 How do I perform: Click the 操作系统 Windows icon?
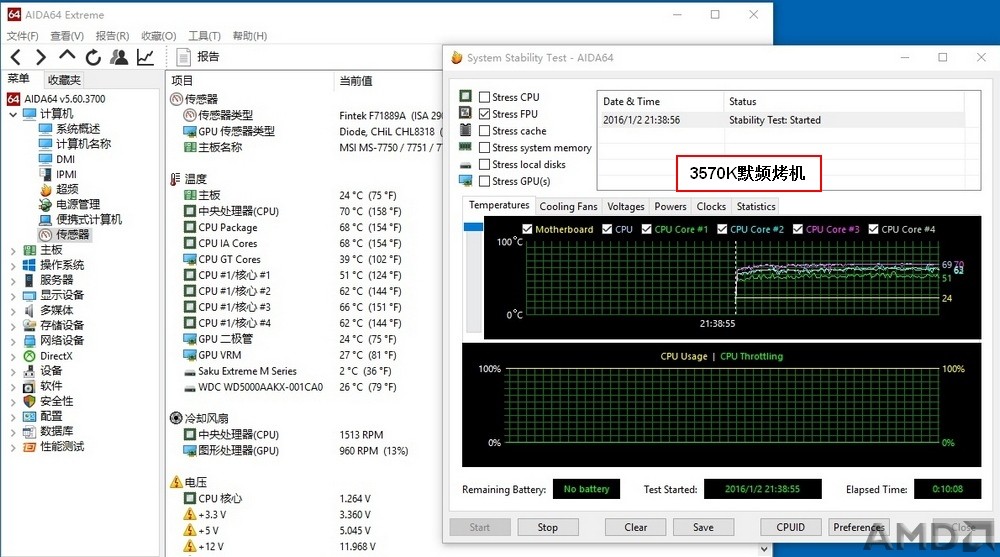click(x=29, y=265)
